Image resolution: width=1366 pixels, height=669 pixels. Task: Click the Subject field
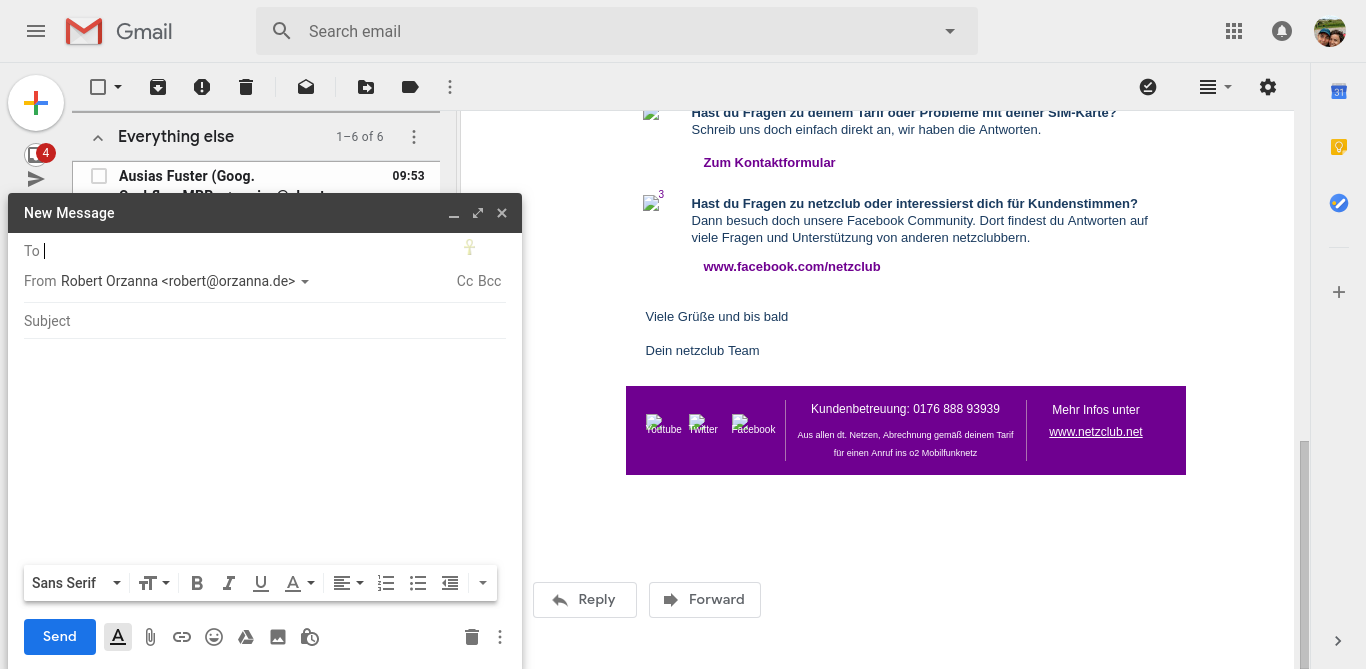(265, 321)
